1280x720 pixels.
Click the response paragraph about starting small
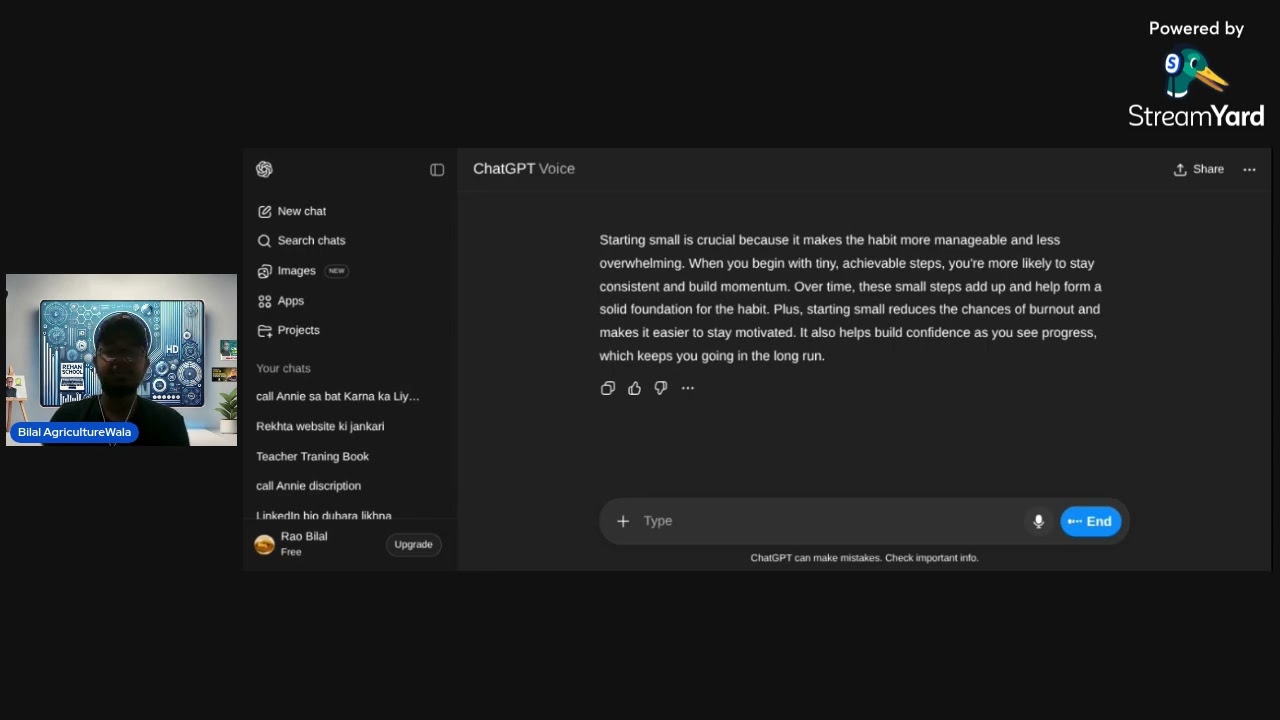[851, 298]
